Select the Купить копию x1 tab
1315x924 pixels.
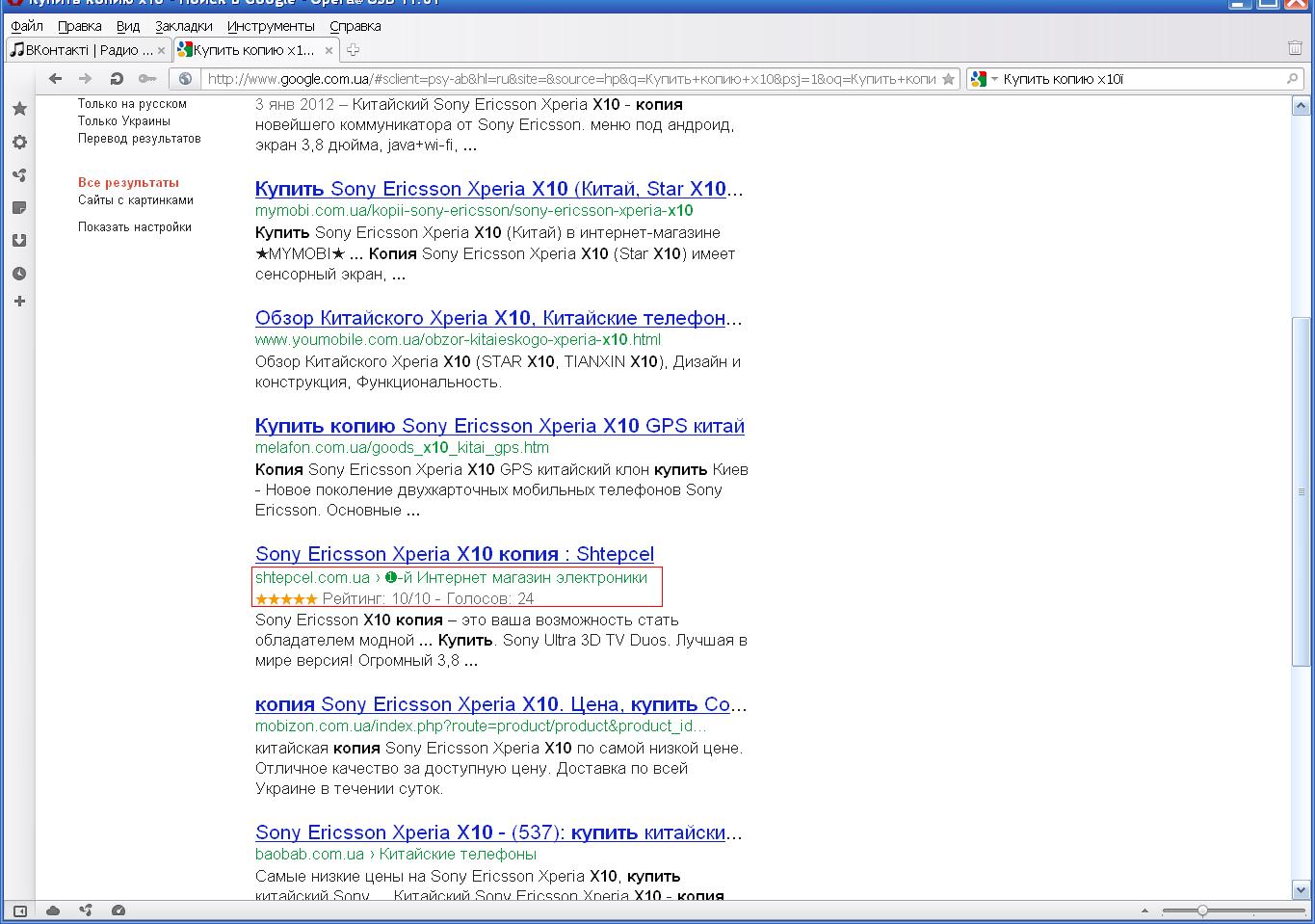click(256, 50)
